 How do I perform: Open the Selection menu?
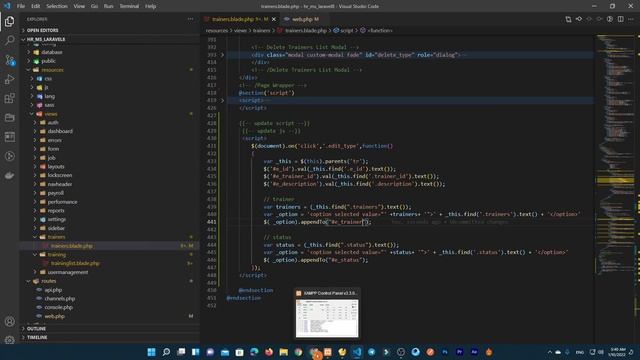pos(57,6)
